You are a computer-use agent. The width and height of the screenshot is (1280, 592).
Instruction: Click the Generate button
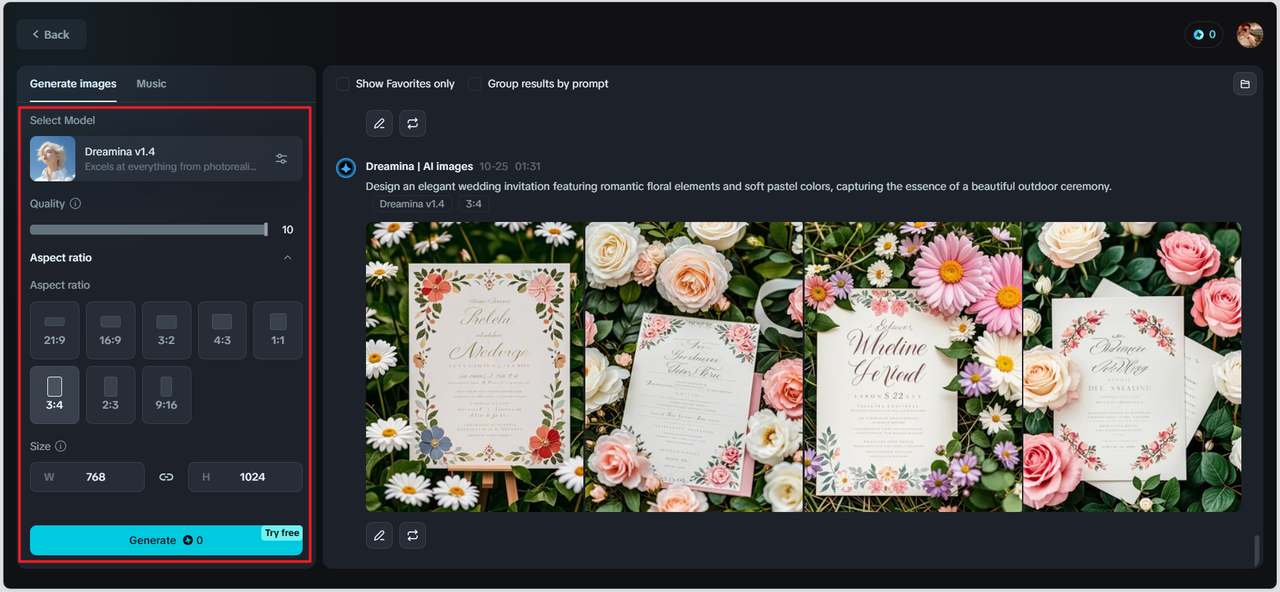click(166, 540)
